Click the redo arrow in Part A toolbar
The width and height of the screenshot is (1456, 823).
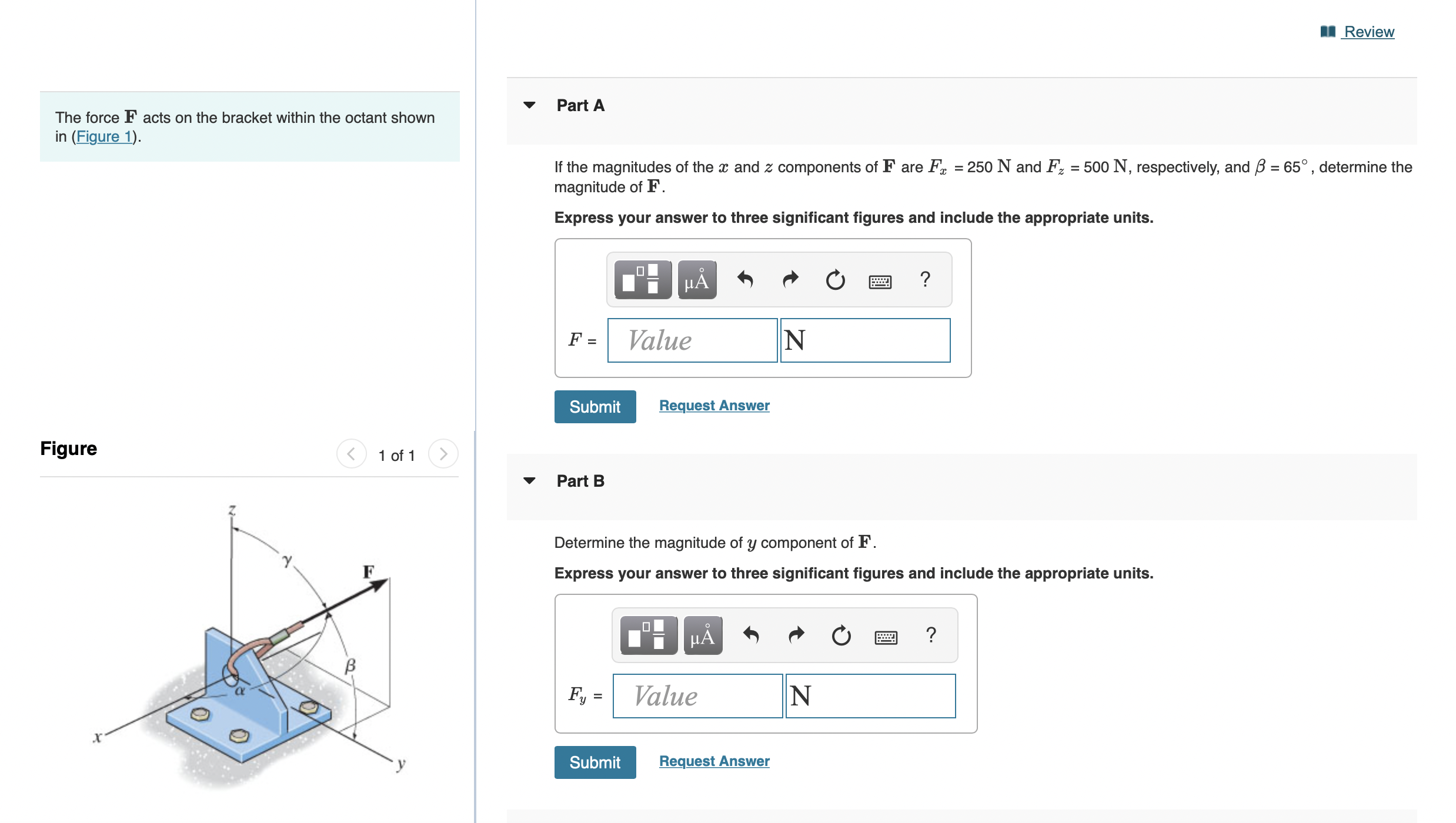(x=790, y=280)
